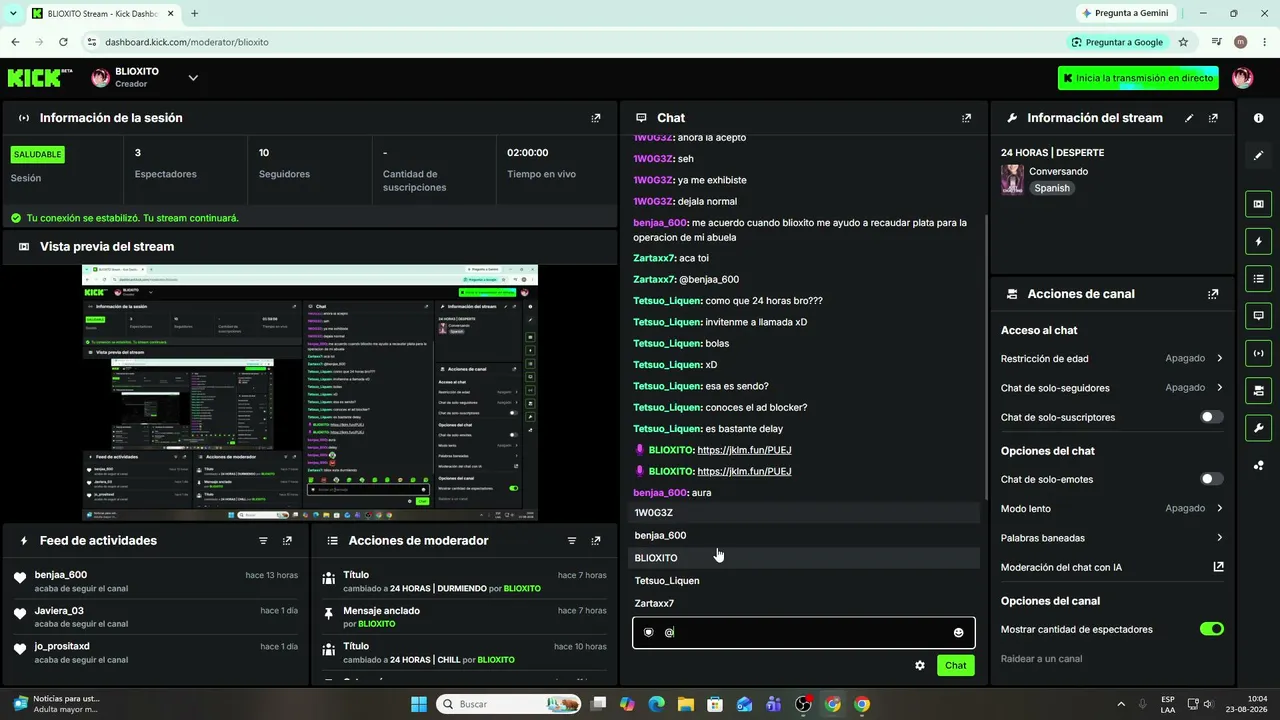The width and height of the screenshot is (1280, 720).
Task: Open Restricción de edad options
Action: pyautogui.click(x=1112, y=359)
